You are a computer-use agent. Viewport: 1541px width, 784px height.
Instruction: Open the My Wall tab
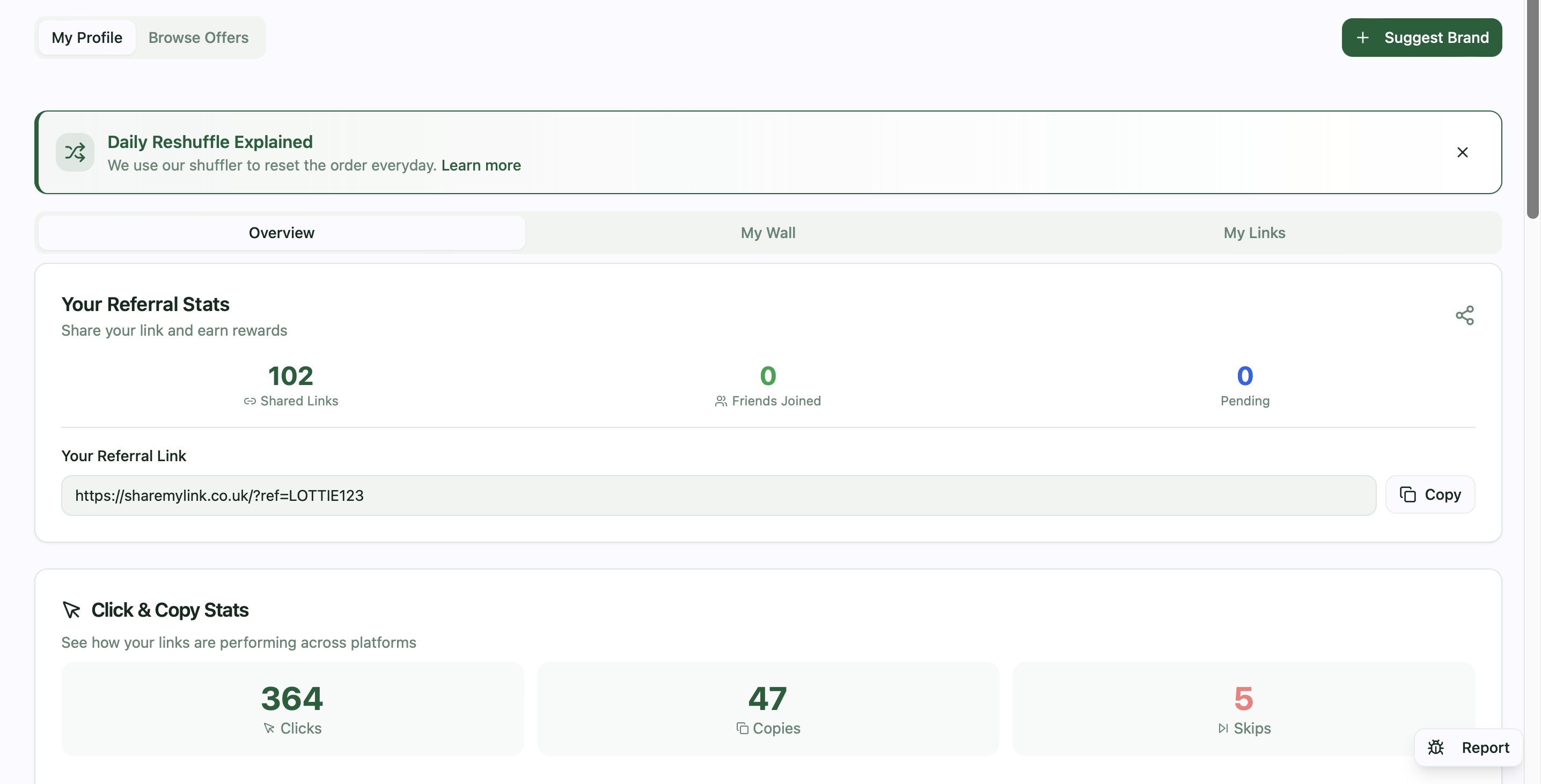768,233
